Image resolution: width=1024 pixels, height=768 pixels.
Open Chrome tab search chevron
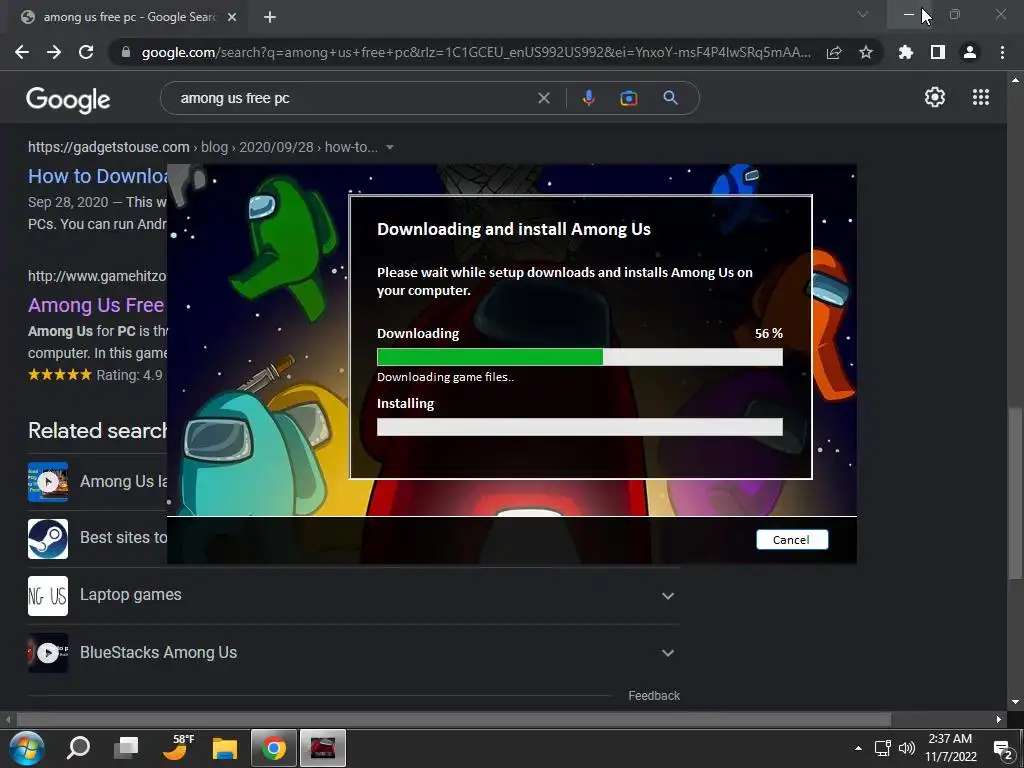coord(863,14)
